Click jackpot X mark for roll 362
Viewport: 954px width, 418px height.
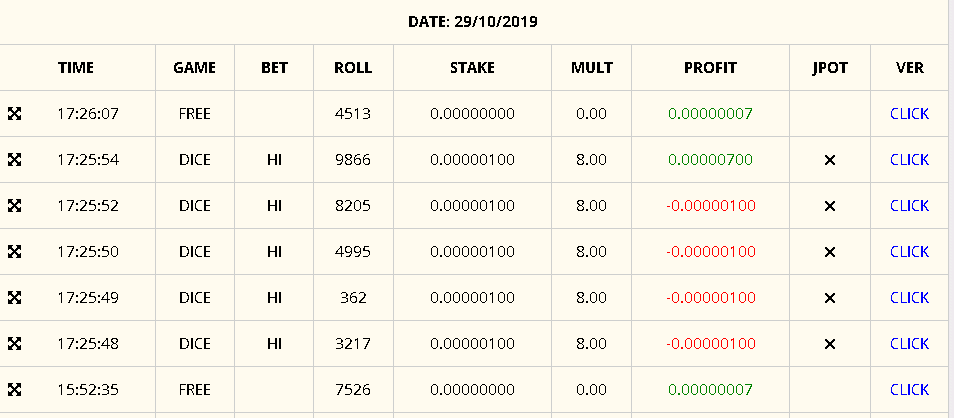click(x=829, y=298)
